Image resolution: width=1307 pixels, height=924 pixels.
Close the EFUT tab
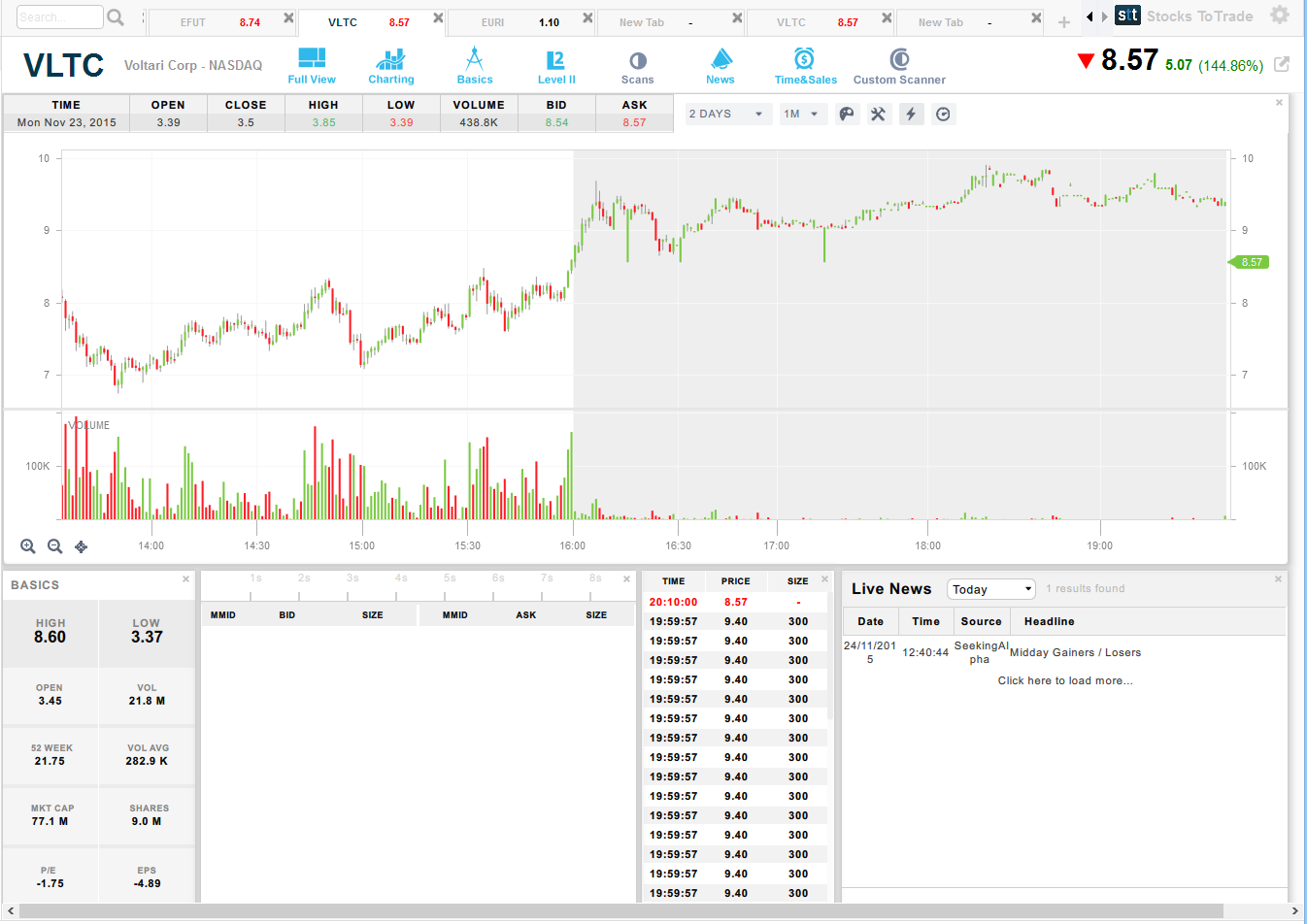tap(288, 18)
